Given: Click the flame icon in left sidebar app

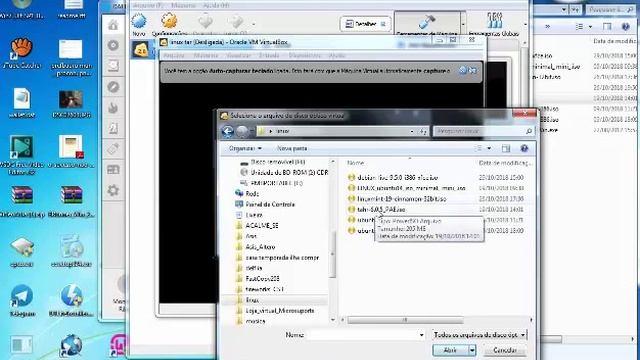Looking at the screenshot, I should point(113,108).
